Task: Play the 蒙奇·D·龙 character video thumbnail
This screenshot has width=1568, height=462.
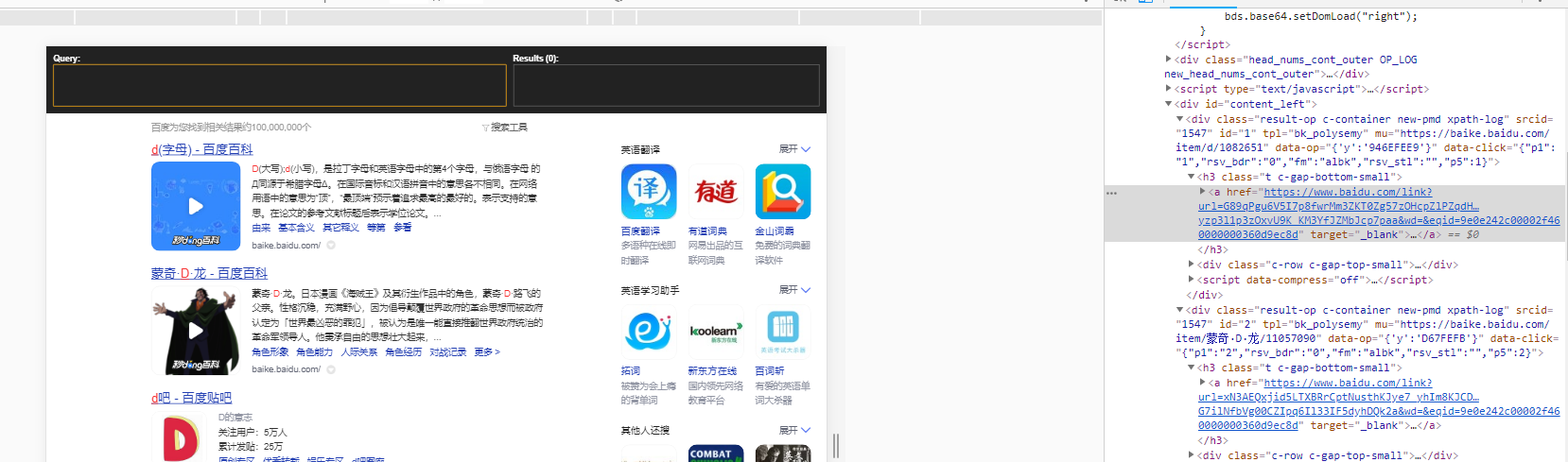Action: (196, 331)
